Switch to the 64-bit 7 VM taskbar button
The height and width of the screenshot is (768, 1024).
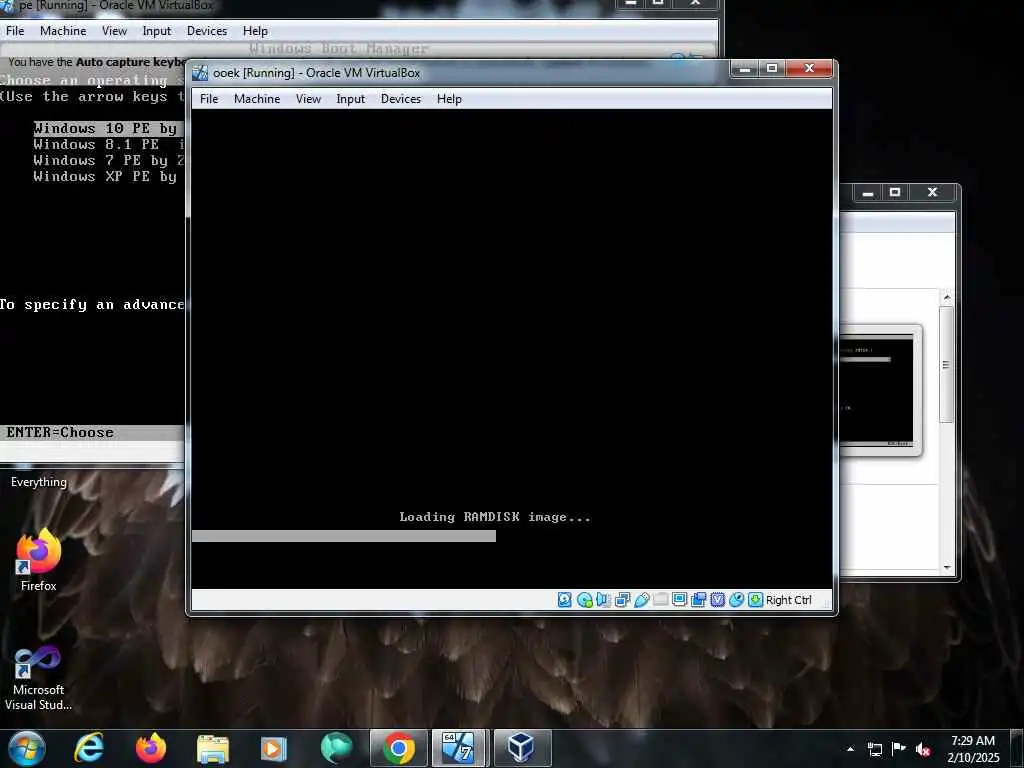(x=460, y=748)
